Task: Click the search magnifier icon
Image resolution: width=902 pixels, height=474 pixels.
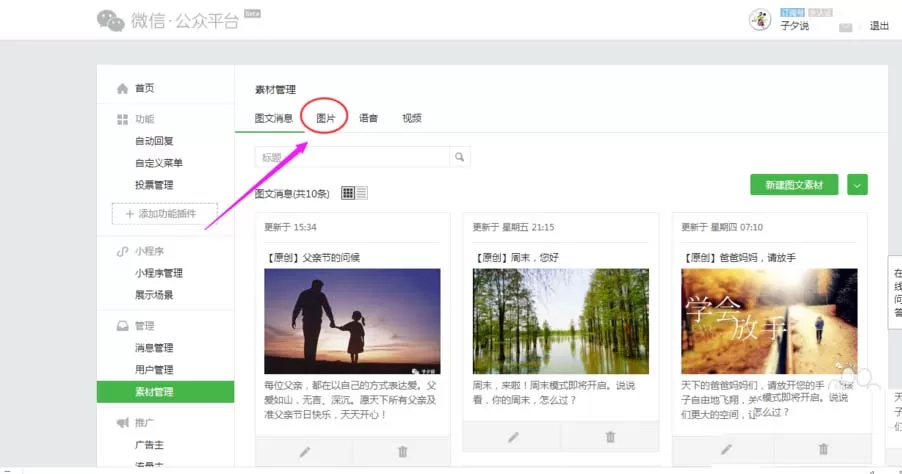Action: click(x=459, y=157)
